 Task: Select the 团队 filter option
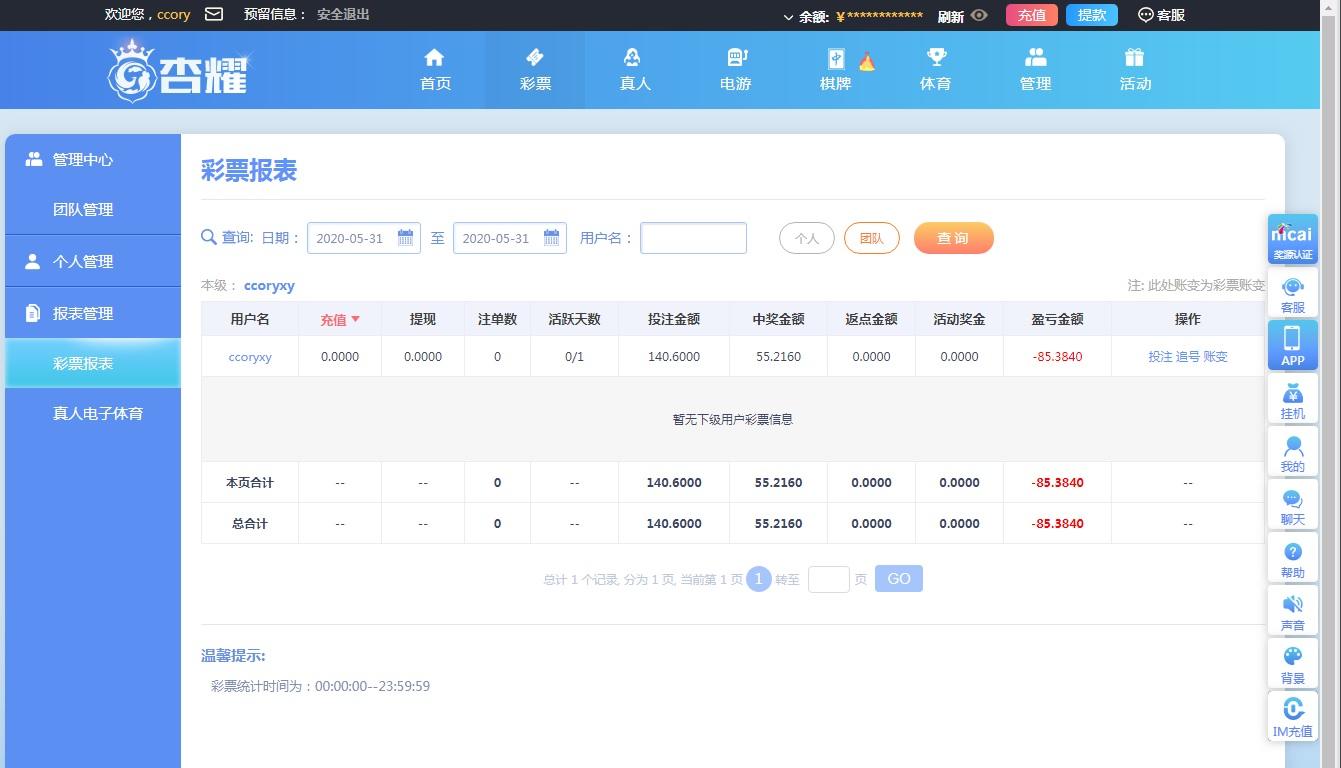tap(871, 238)
